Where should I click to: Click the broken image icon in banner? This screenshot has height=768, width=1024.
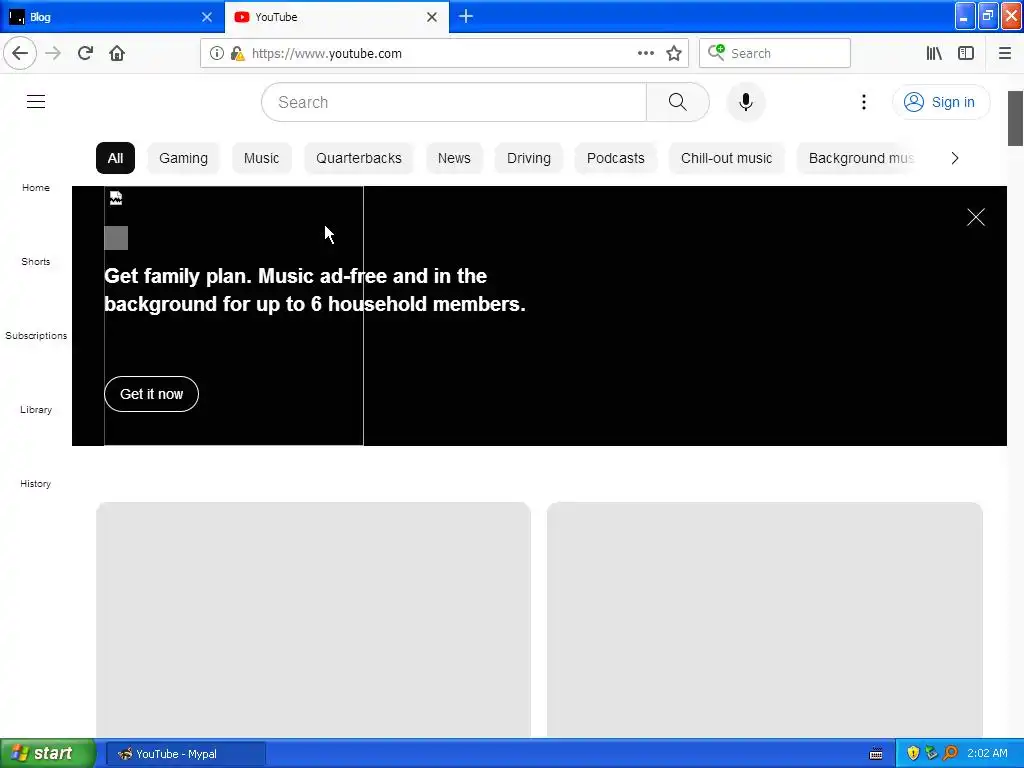point(116,198)
